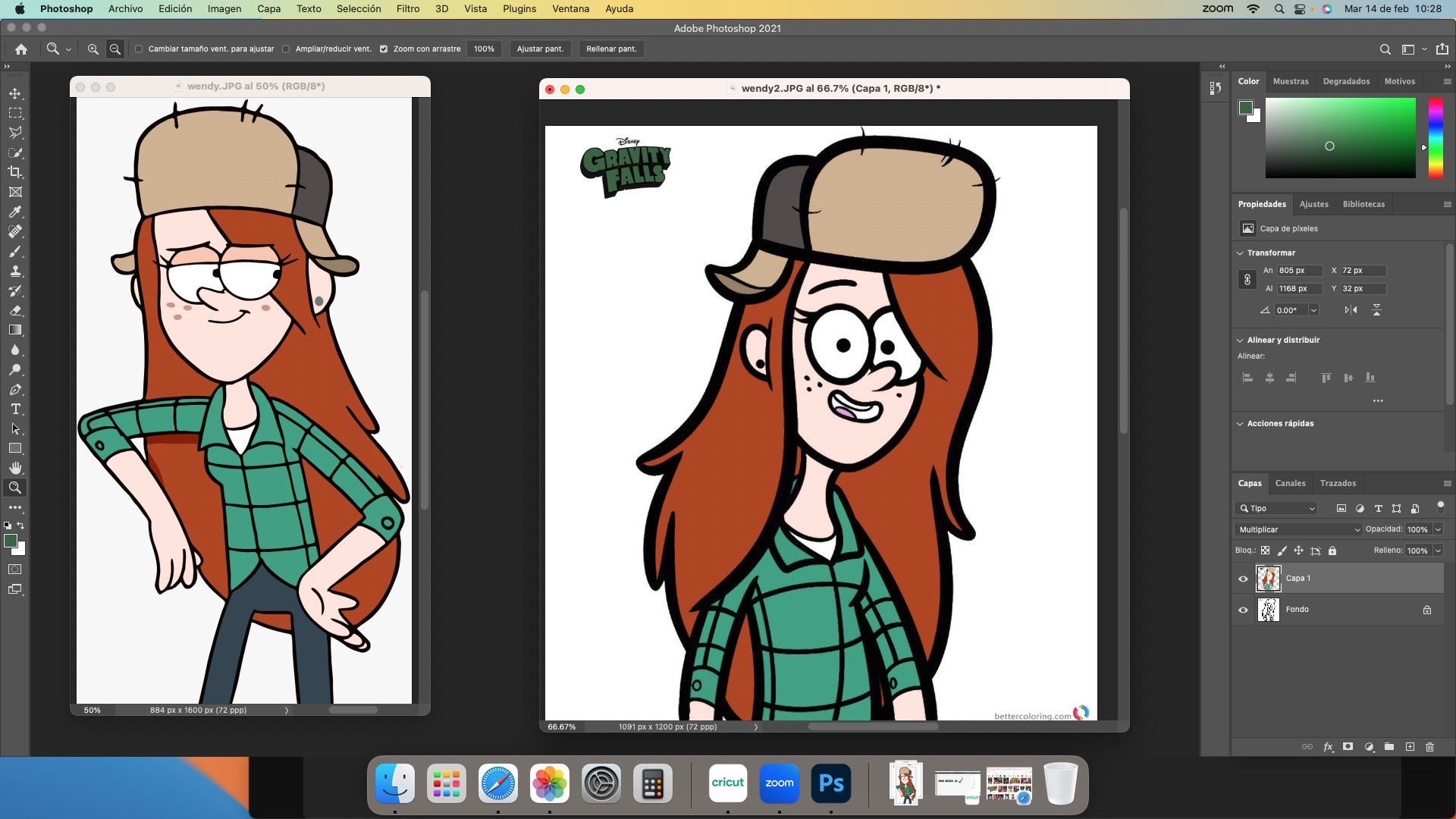Select the Hand tool
This screenshot has height=819, width=1456.
tap(15, 468)
